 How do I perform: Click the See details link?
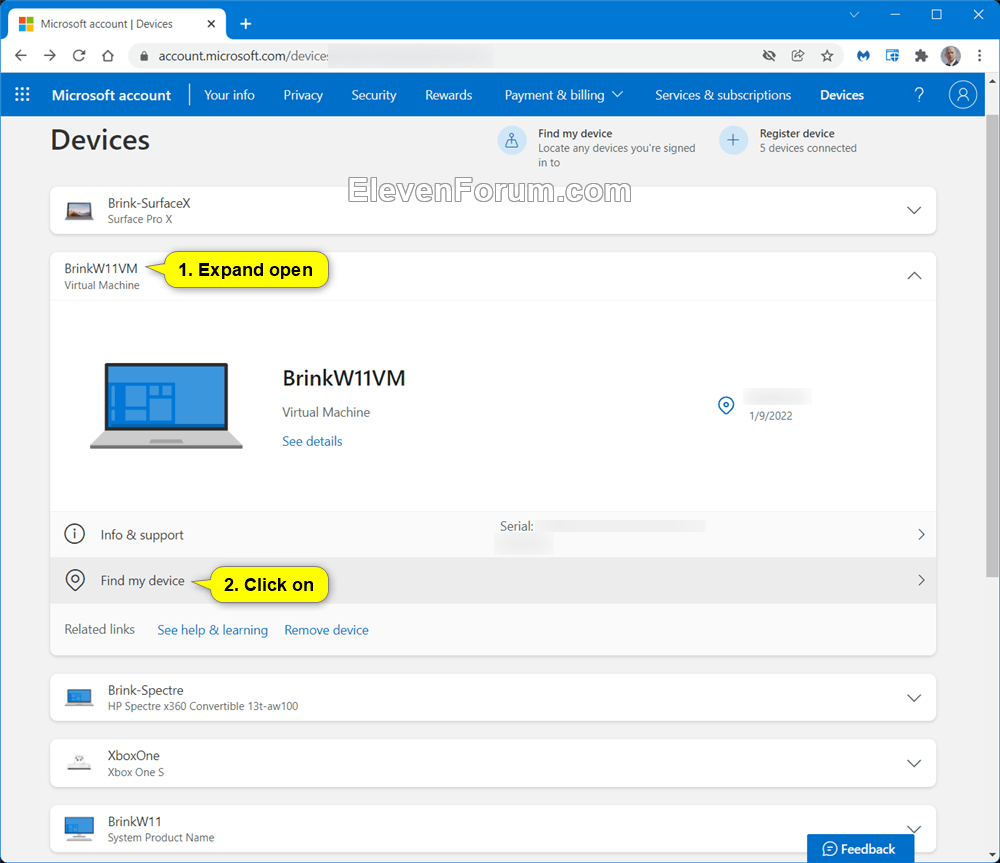point(312,441)
